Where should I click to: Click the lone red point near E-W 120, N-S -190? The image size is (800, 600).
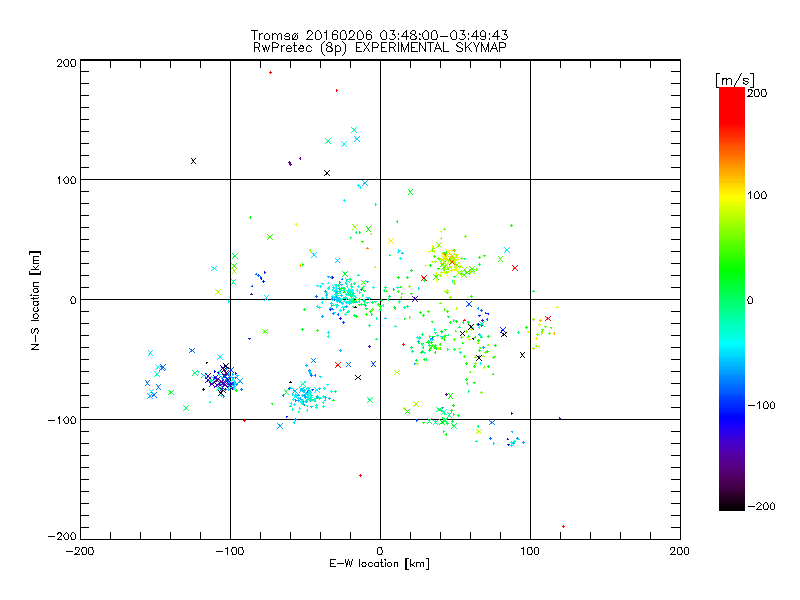coord(563,527)
